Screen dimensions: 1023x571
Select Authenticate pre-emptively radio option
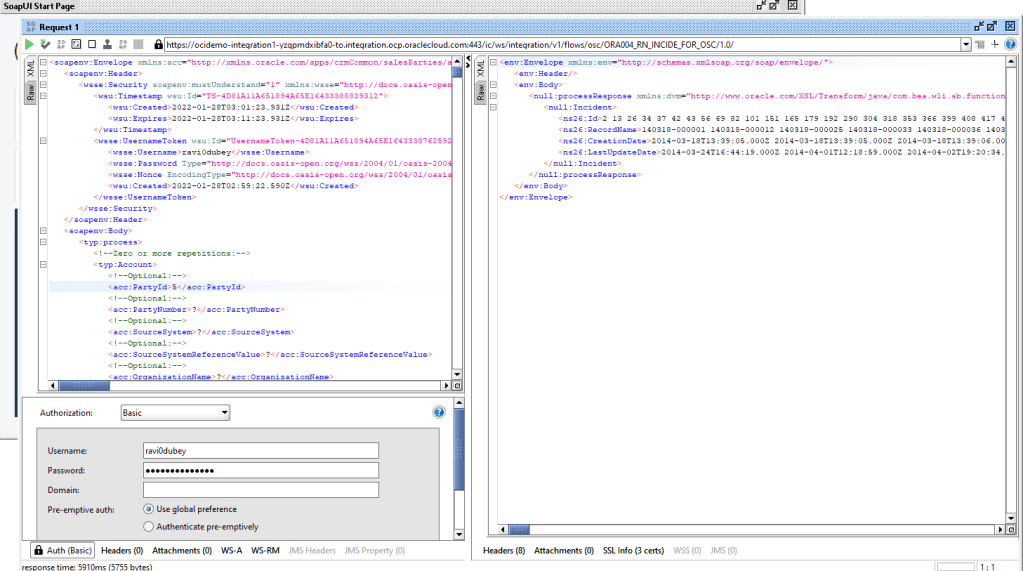click(x=150, y=527)
